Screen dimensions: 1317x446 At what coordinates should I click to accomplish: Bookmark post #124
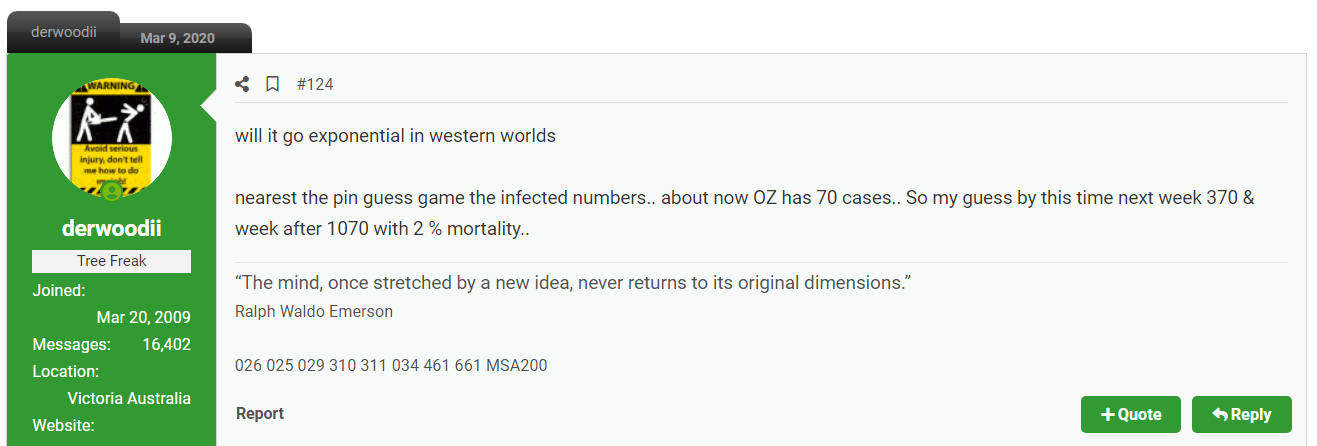(272, 85)
